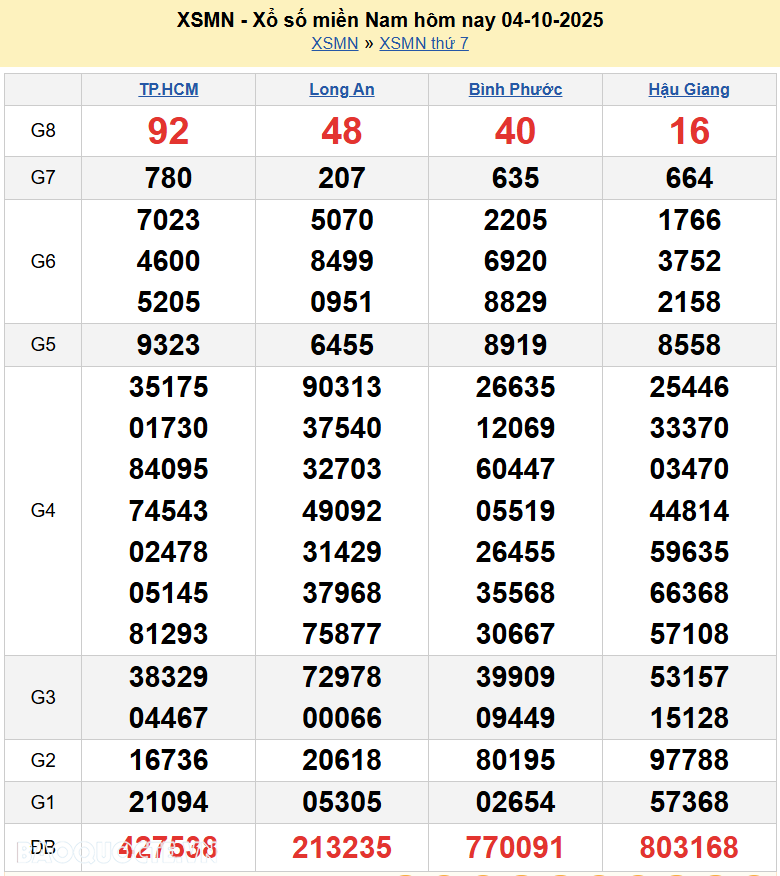Image resolution: width=780 pixels, height=876 pixels.
Task: Select Long An special prize 213235
Action: (x=342, y=848)
